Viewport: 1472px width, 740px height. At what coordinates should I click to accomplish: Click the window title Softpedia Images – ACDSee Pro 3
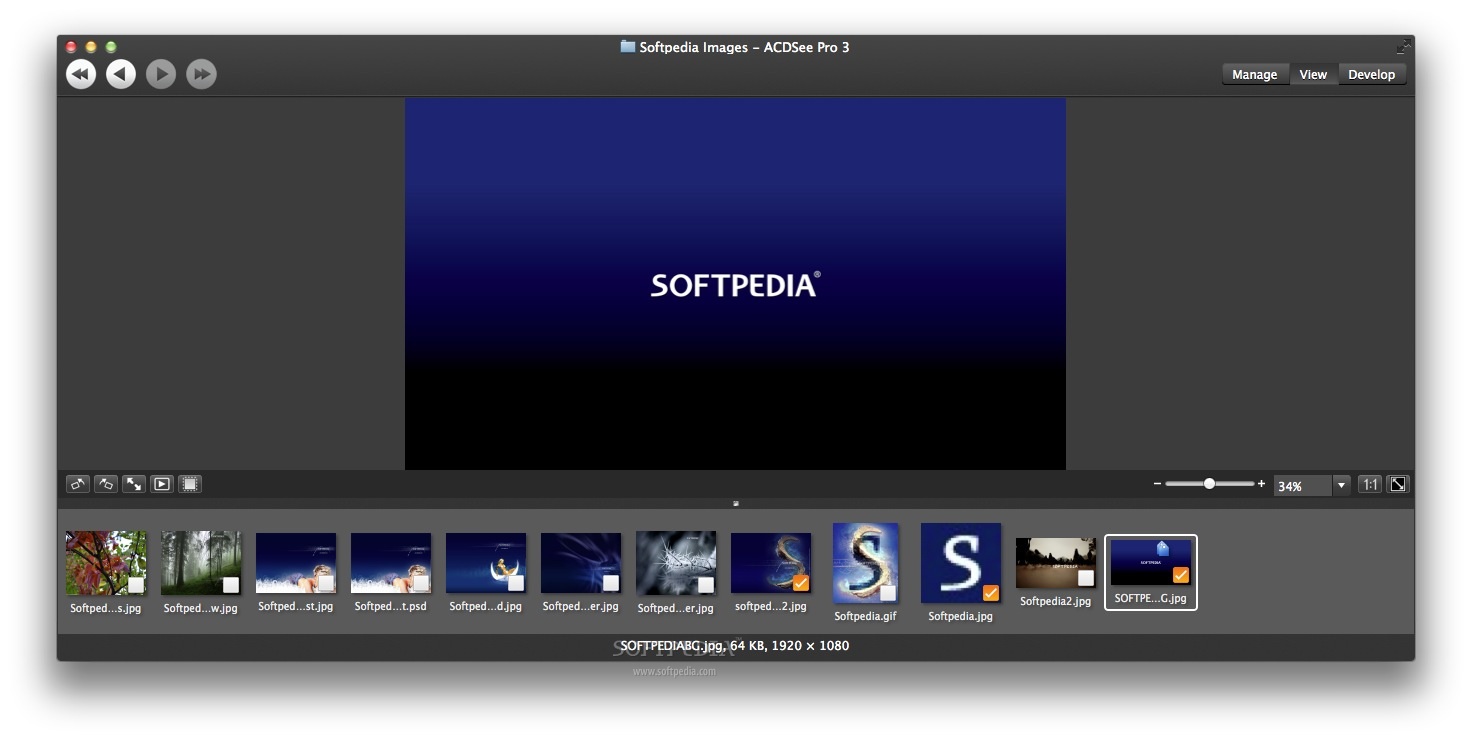click(745, 47)
